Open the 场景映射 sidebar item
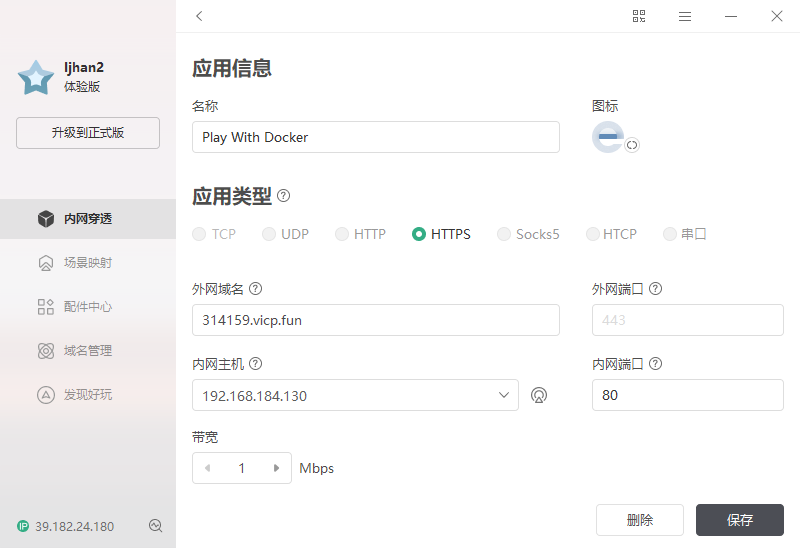Screen dimensions: 800x548 pyautogui.click(x=88, y=263)
